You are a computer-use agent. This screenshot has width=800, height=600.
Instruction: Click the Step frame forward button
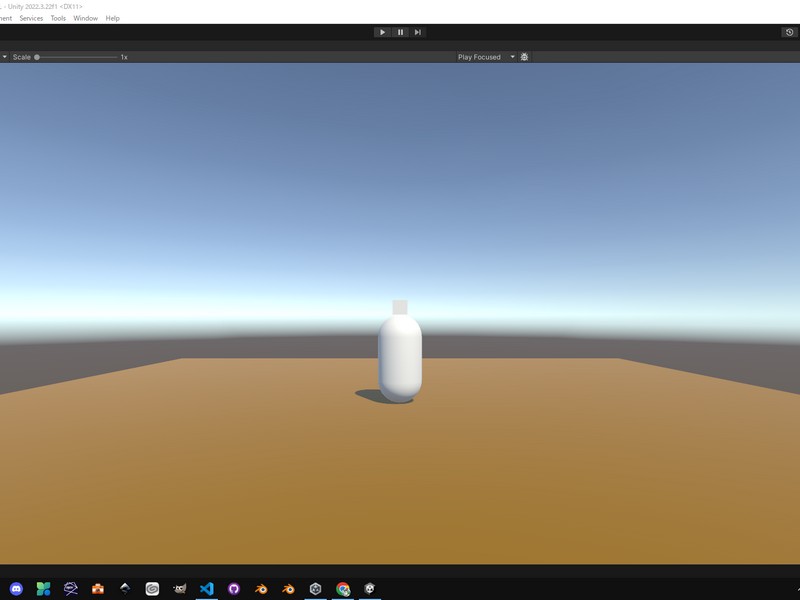click(418, 32)
